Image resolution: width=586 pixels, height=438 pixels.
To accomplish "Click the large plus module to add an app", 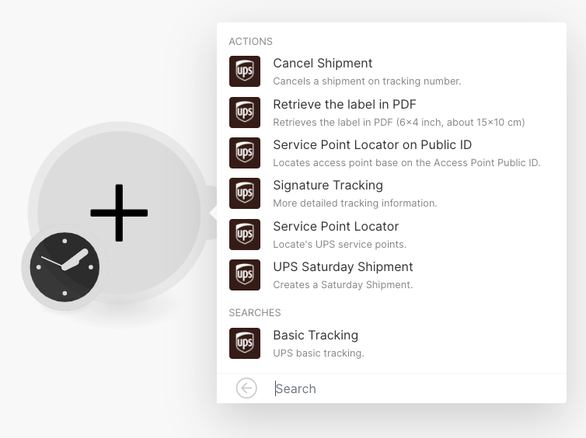I will coord(119,212).
